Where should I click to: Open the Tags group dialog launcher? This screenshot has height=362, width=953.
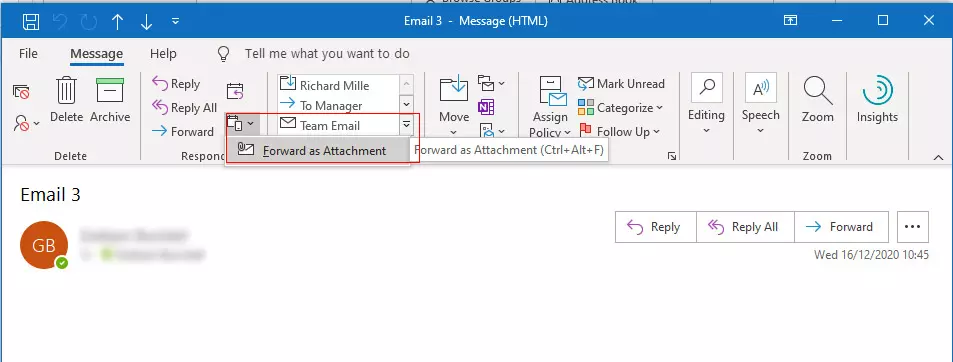[672, 156]
